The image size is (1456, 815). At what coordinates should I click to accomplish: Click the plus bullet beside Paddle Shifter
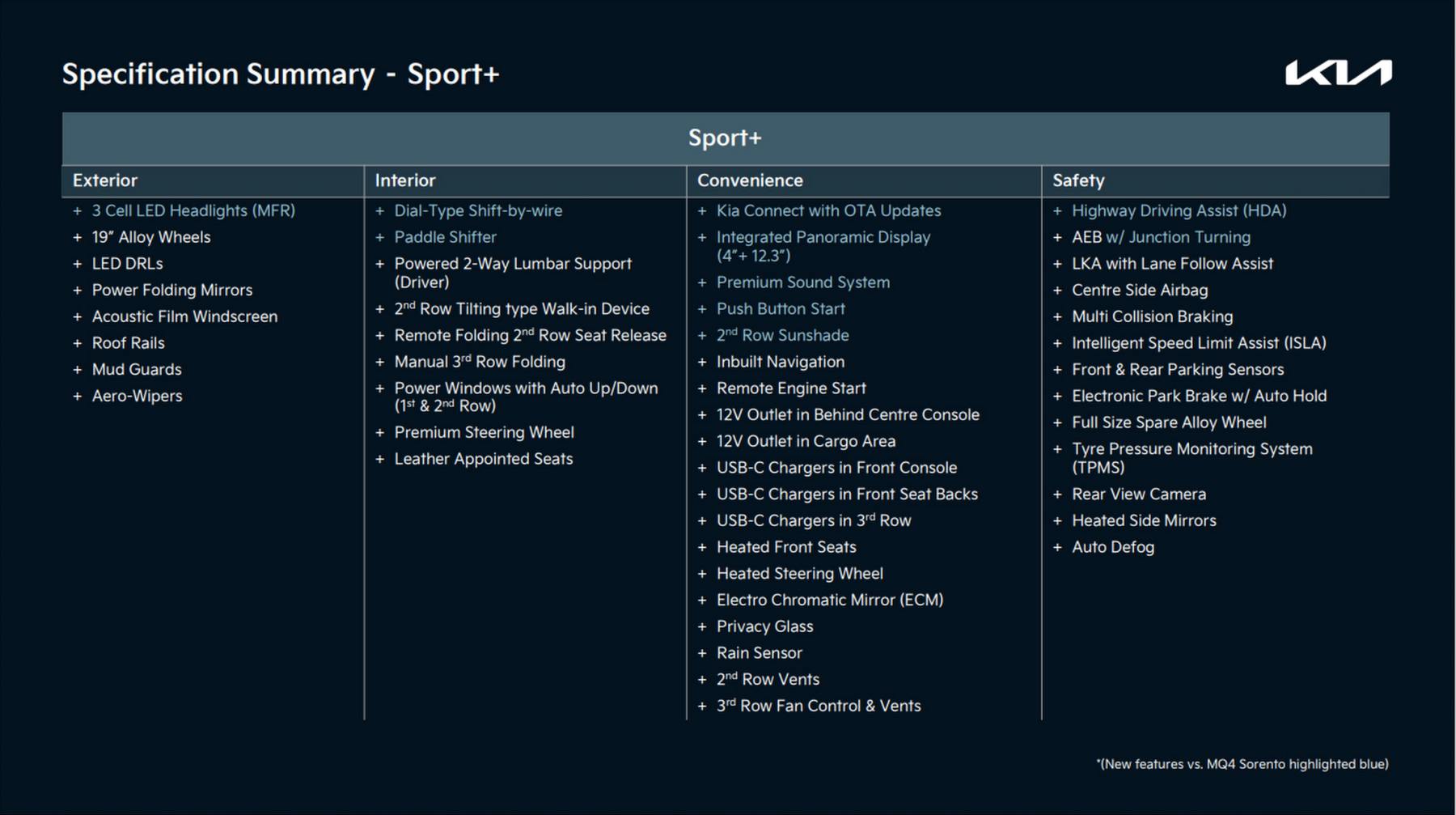pyautogui.click(x=379, y=237)
